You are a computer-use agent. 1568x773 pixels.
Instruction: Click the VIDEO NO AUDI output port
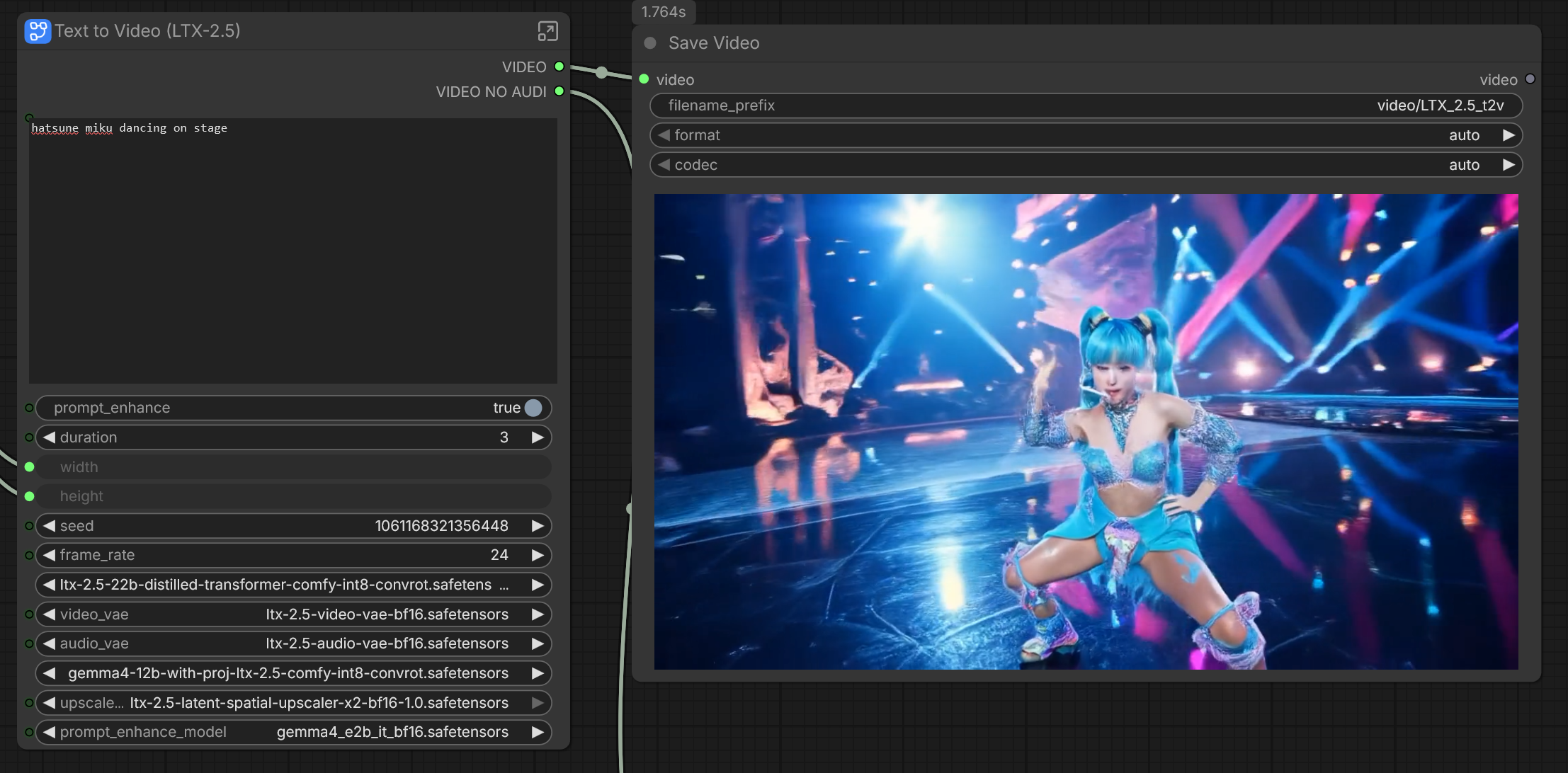click(x=559, y=91)
